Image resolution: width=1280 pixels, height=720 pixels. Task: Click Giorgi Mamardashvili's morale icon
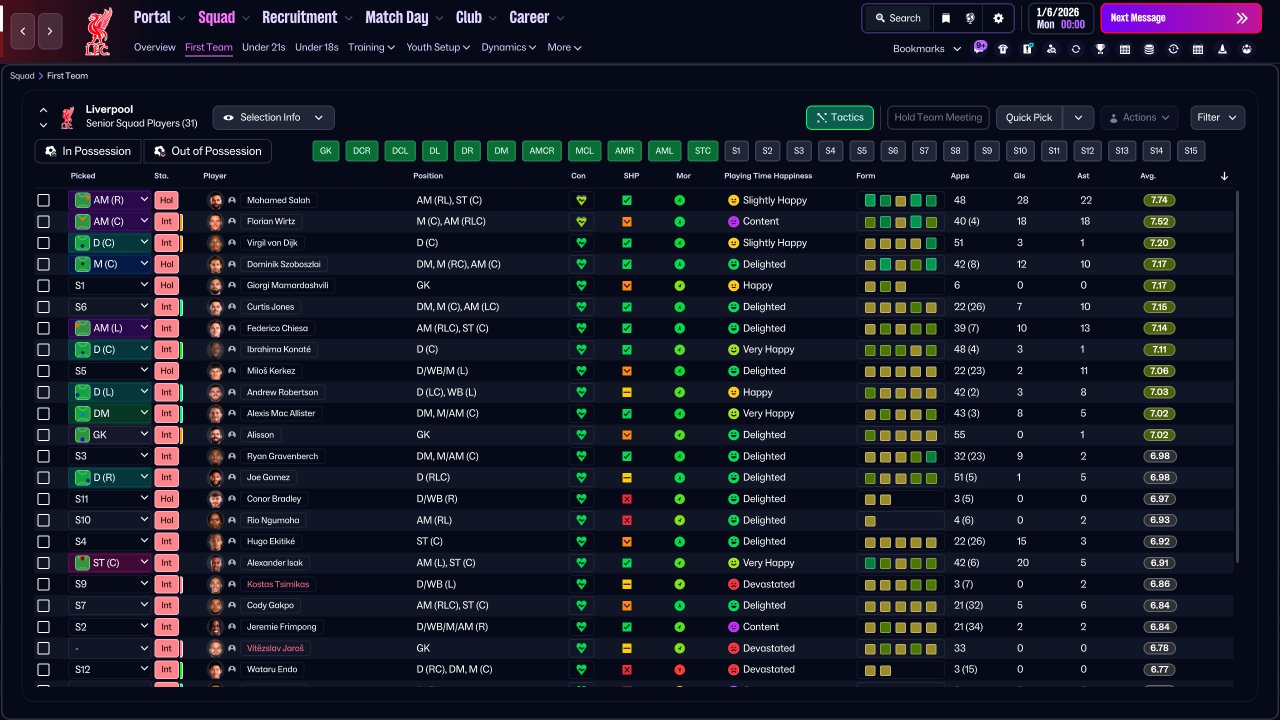[x=680, y=286]
